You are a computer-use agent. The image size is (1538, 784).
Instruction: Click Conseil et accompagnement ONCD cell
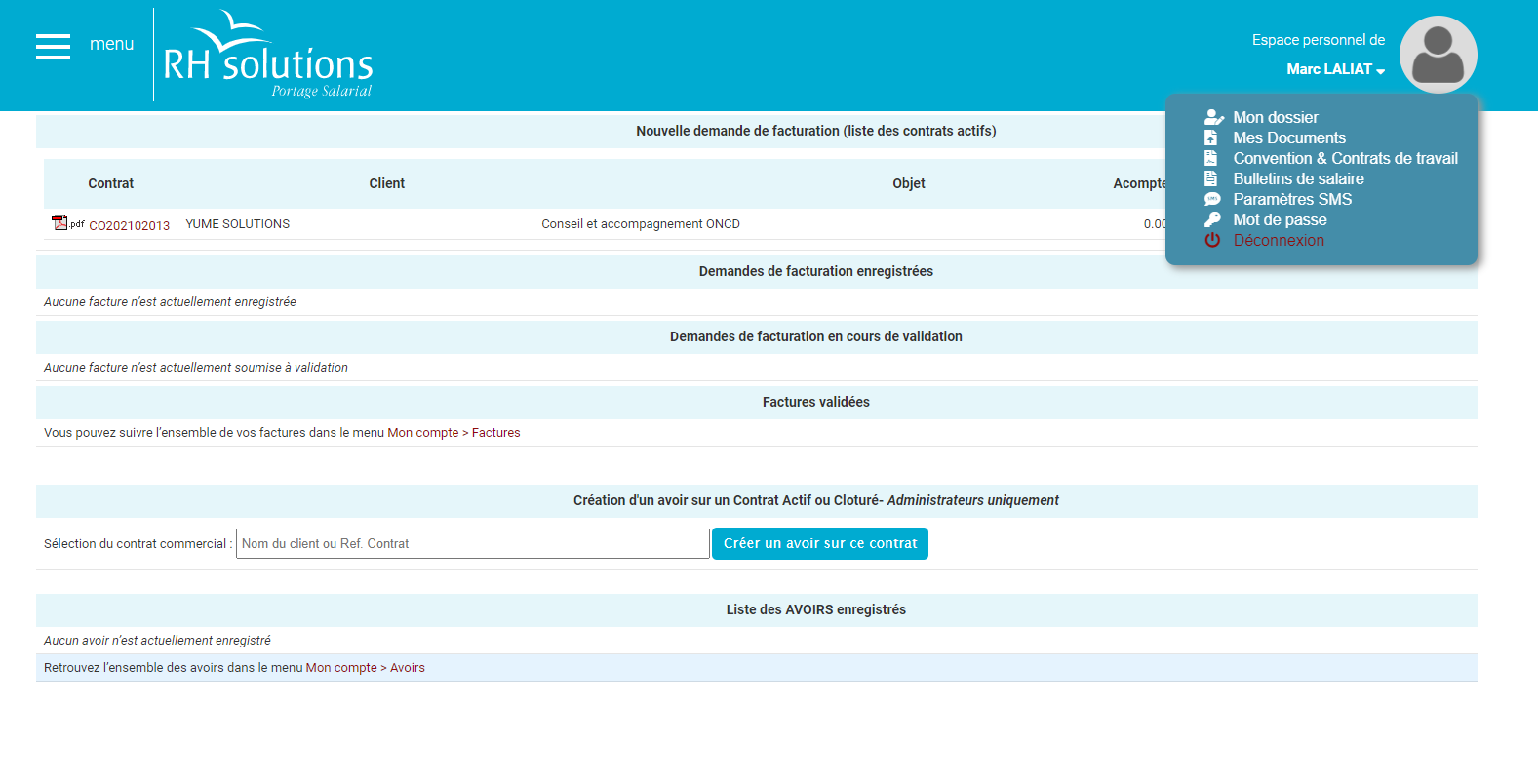(x=641, y=224)
